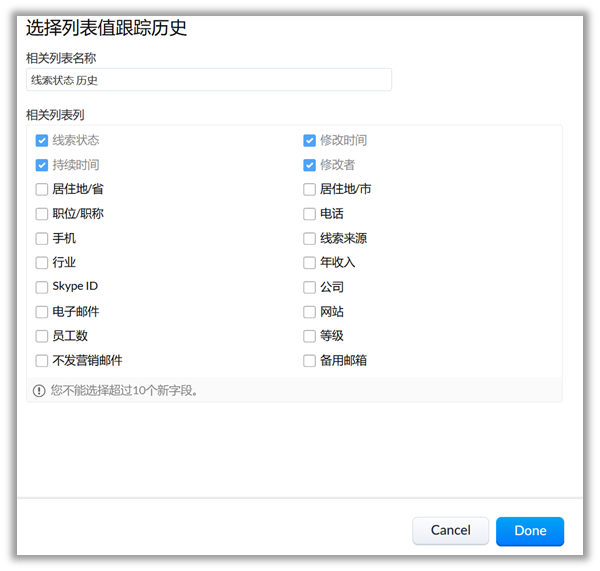
Task: Check the 不发营销邮件 checkbox
Action: pos(42,361)
